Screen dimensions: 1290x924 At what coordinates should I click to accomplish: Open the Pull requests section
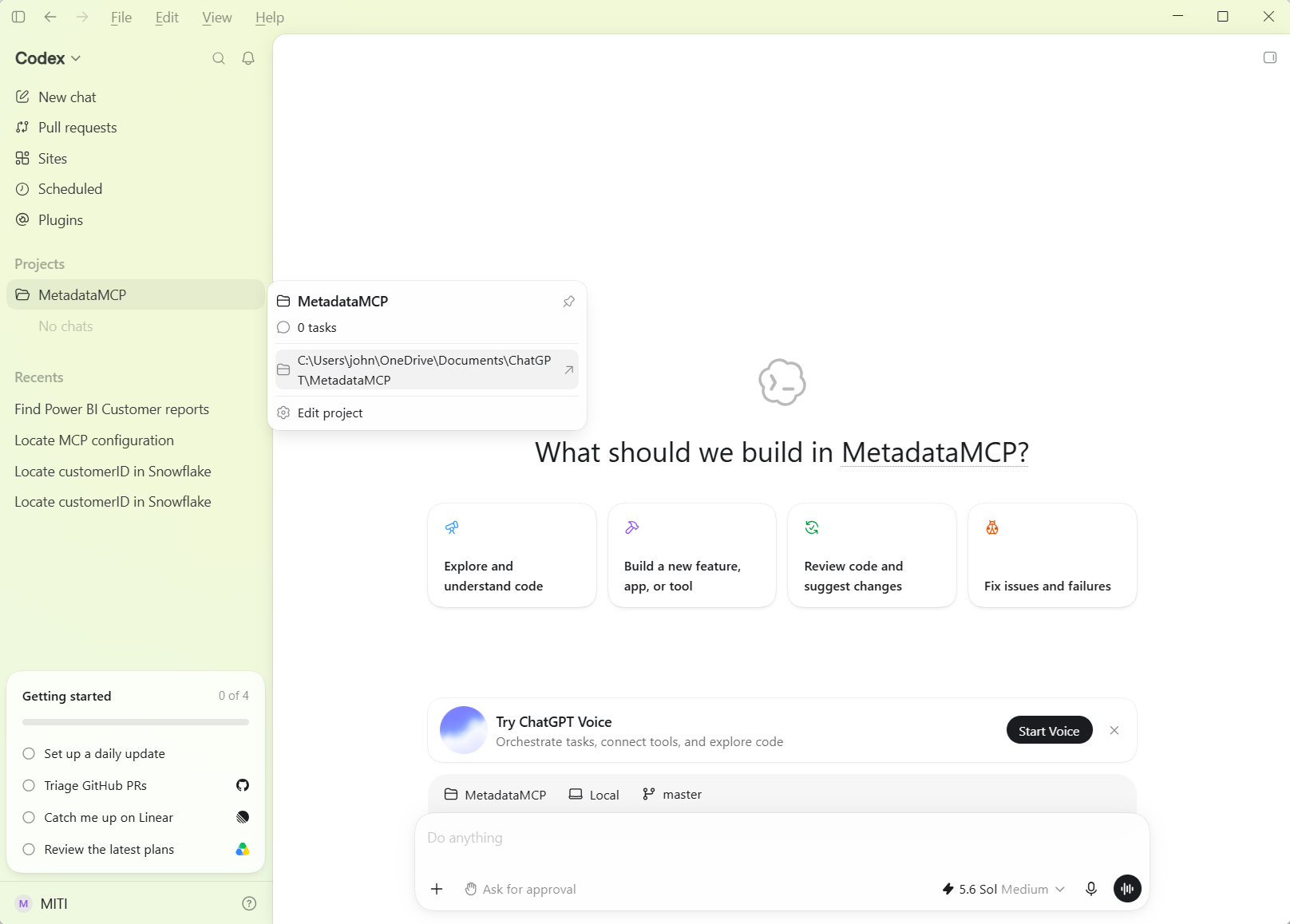coord(136,128)
